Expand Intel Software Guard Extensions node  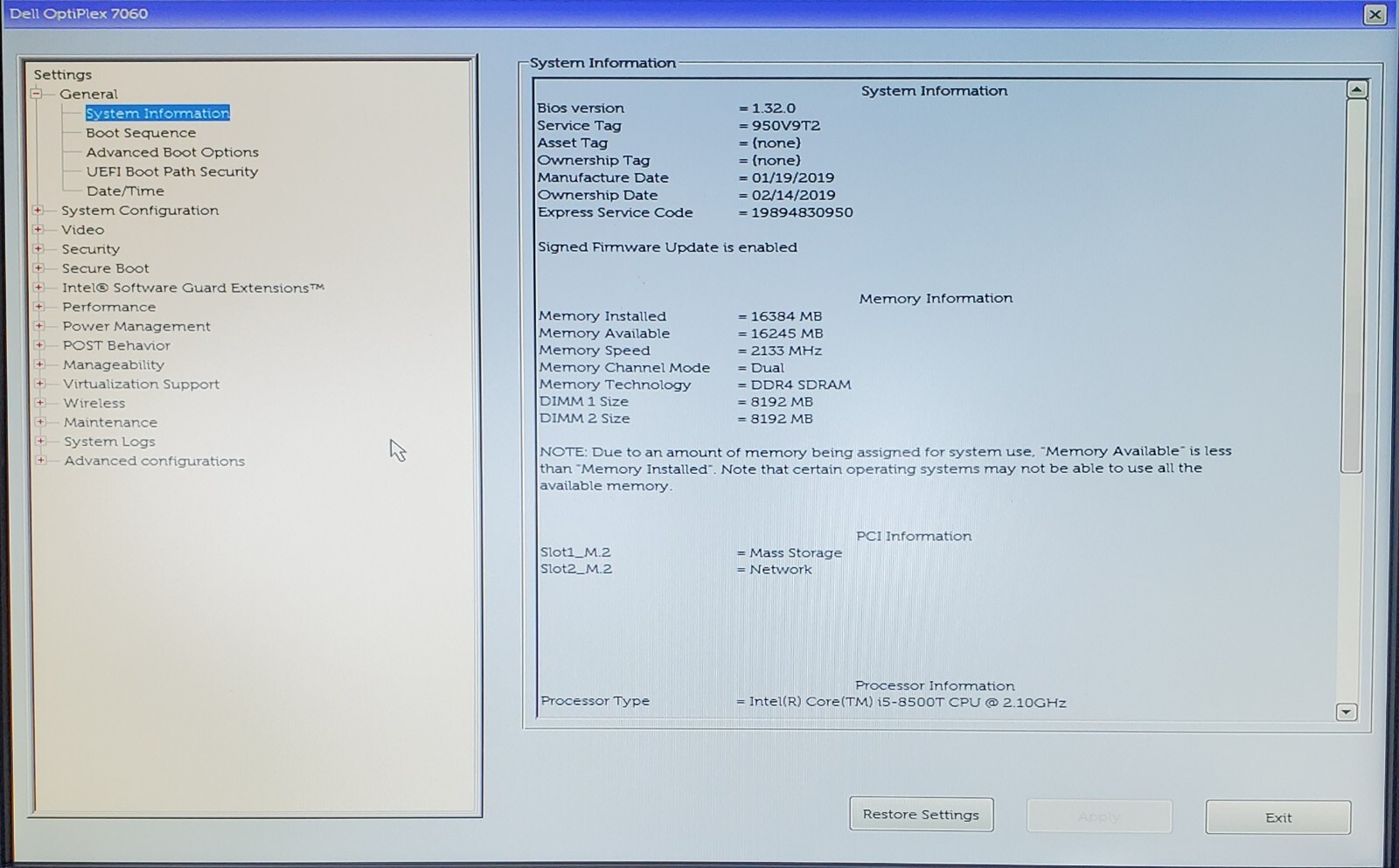tap(38, 287)
